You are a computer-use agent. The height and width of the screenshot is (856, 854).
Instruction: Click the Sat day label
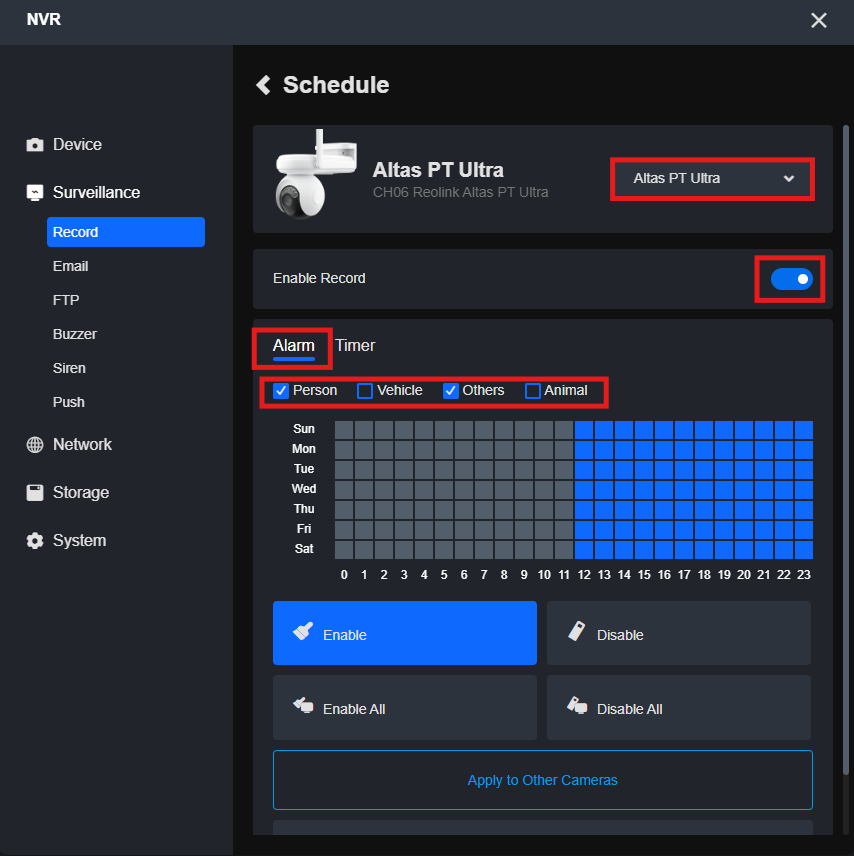(304, 549)
